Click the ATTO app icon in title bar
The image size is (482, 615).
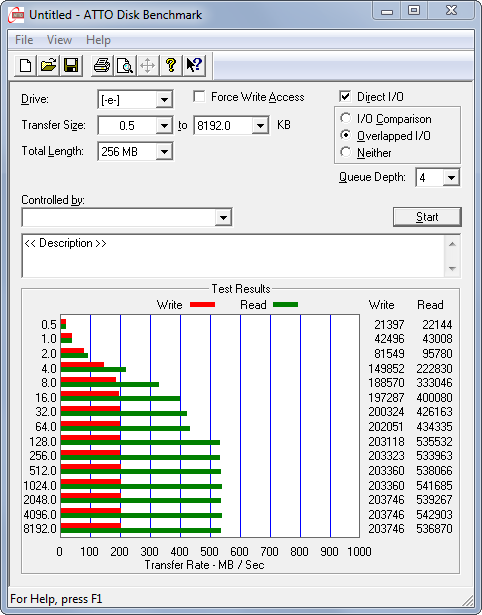[16, 15]
